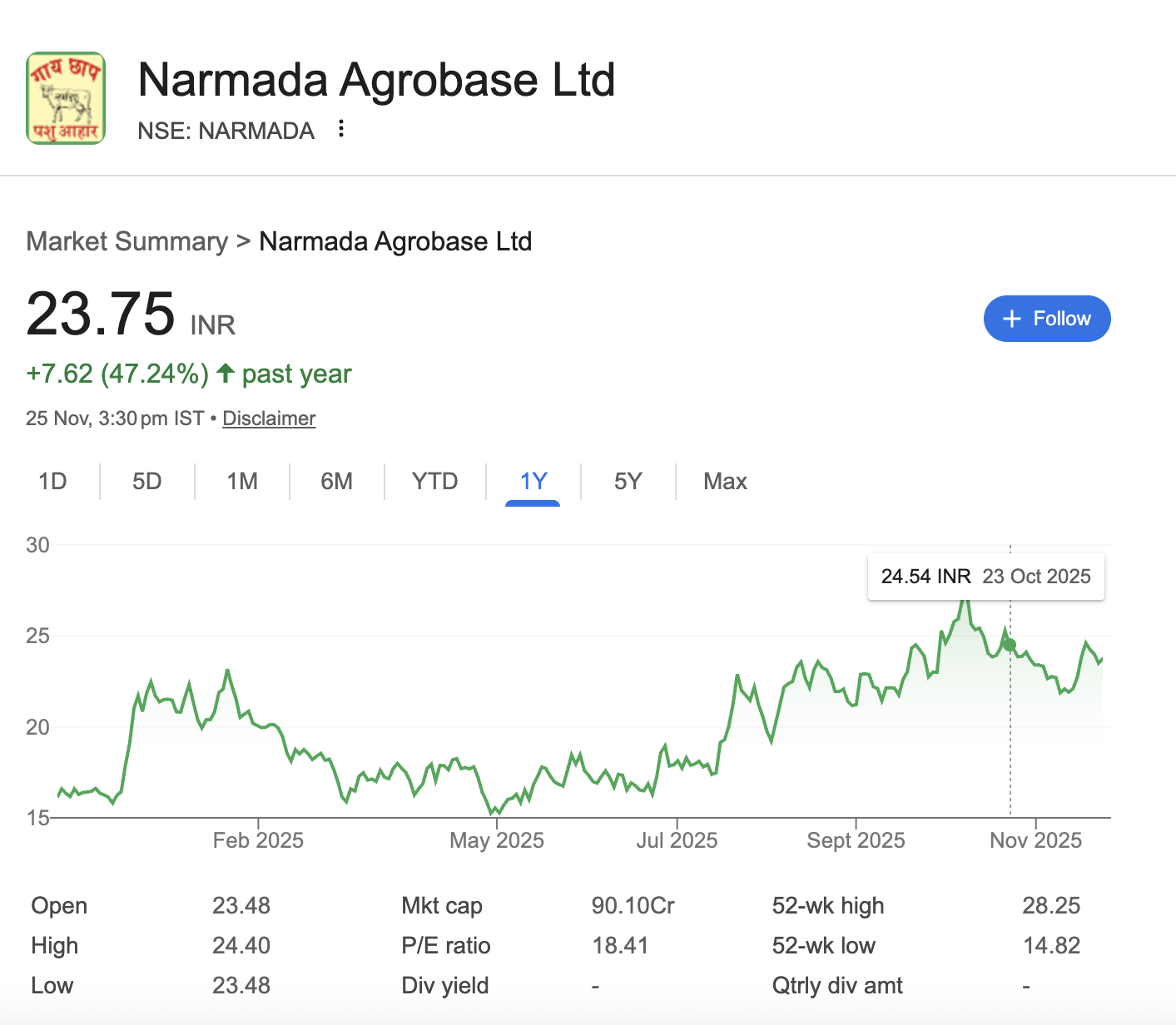Click the 23 Oct 2025 chart data point

click(x=1010, y=645)
